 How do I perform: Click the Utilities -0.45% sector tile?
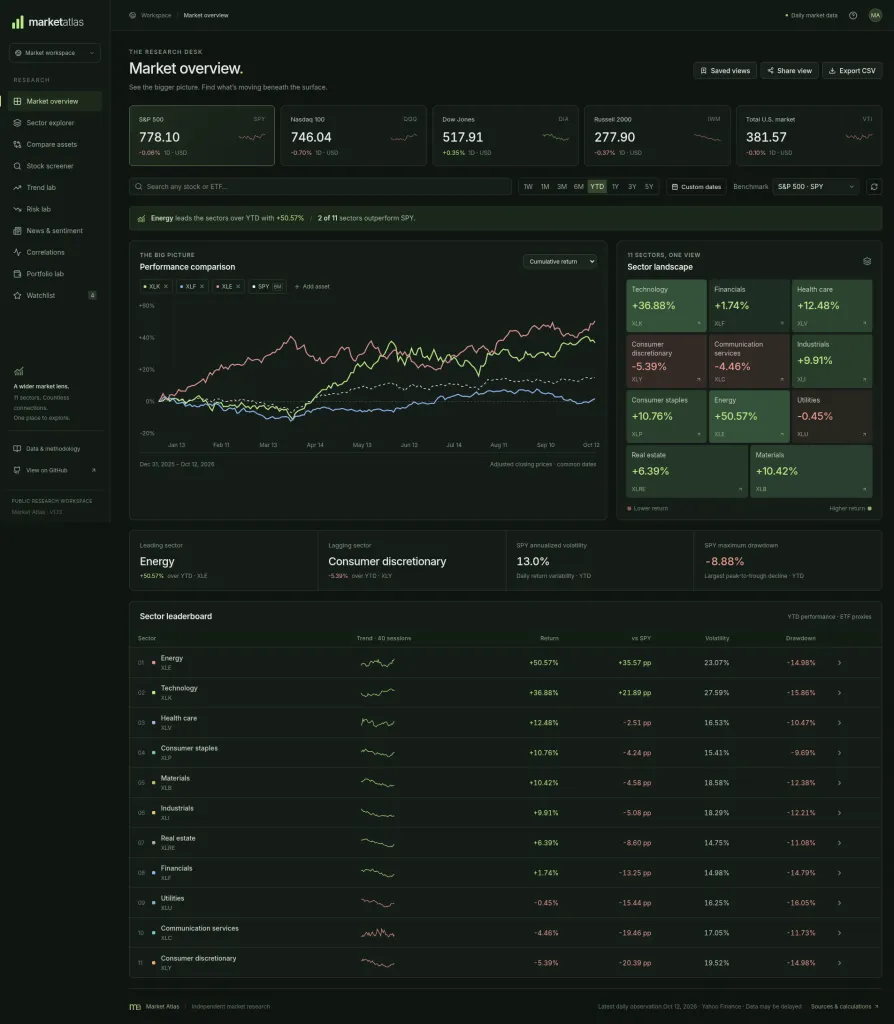pyautogui.click(x=832, y=416)
